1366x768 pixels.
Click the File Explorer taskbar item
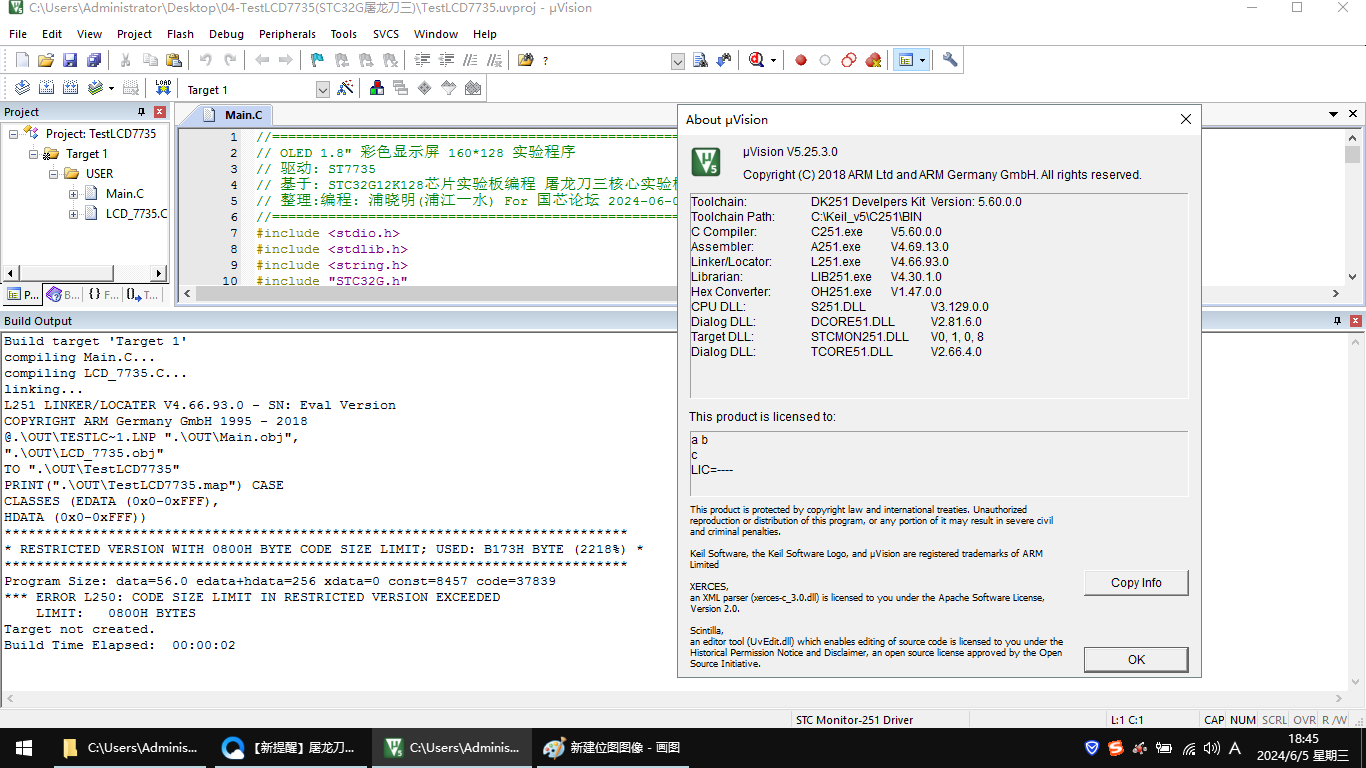tap(130, 747)
